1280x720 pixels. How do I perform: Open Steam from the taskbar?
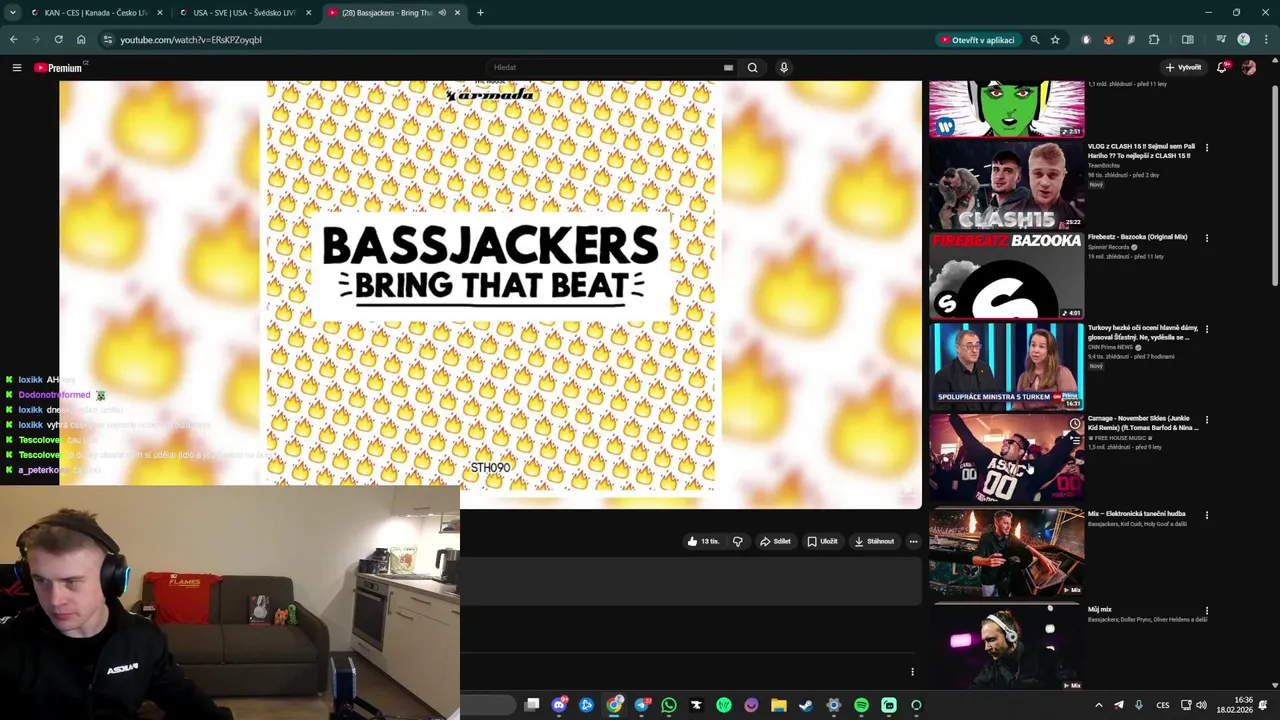pos(806,705)
